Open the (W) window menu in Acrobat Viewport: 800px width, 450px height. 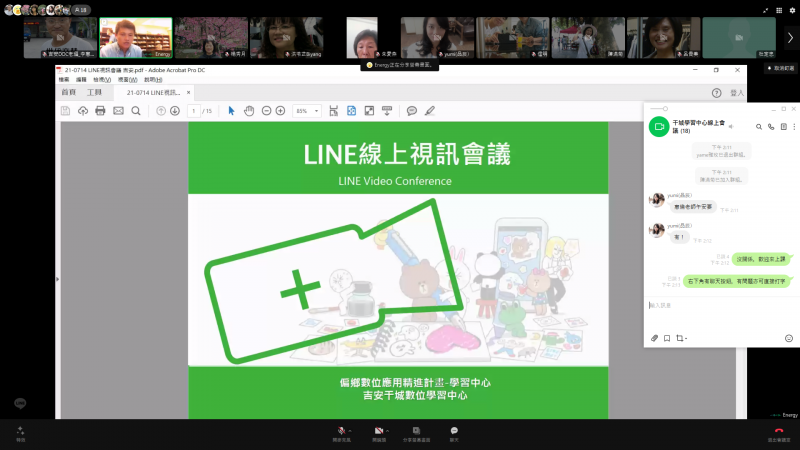[128, 80]
